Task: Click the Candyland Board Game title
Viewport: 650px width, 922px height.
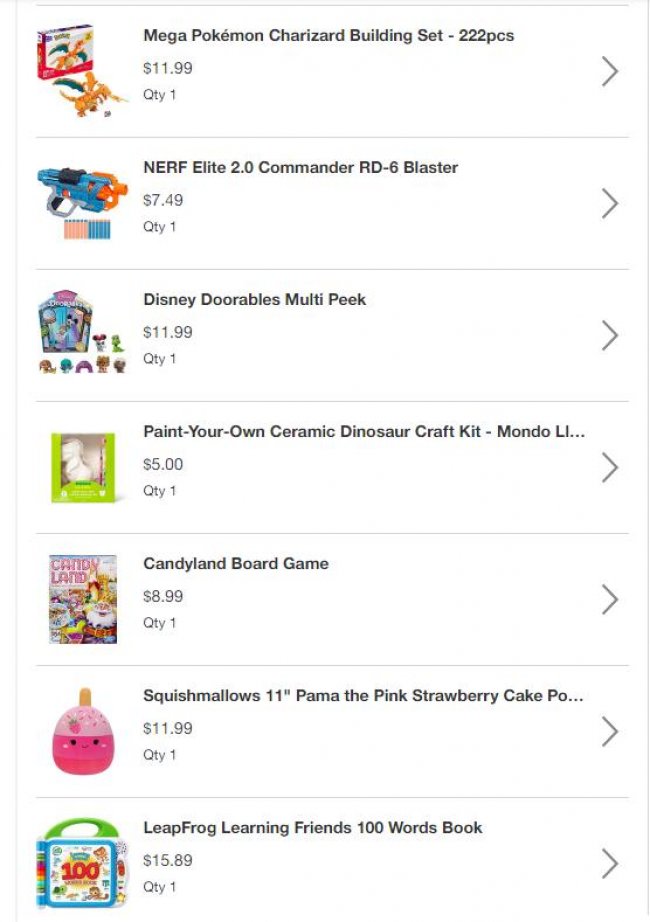Action: coord(236,564)
